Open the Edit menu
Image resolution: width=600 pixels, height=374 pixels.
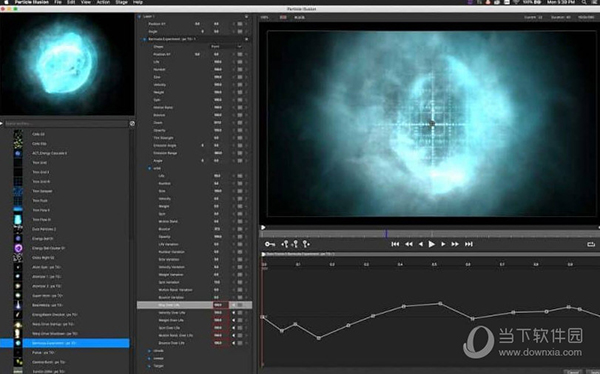click(71, 2)
